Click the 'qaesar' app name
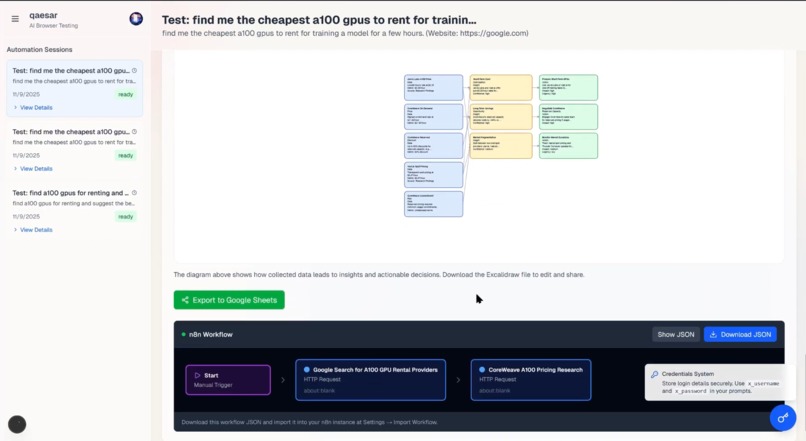The height and width of the screenshot is (441, 806). (x=43, y=15)
